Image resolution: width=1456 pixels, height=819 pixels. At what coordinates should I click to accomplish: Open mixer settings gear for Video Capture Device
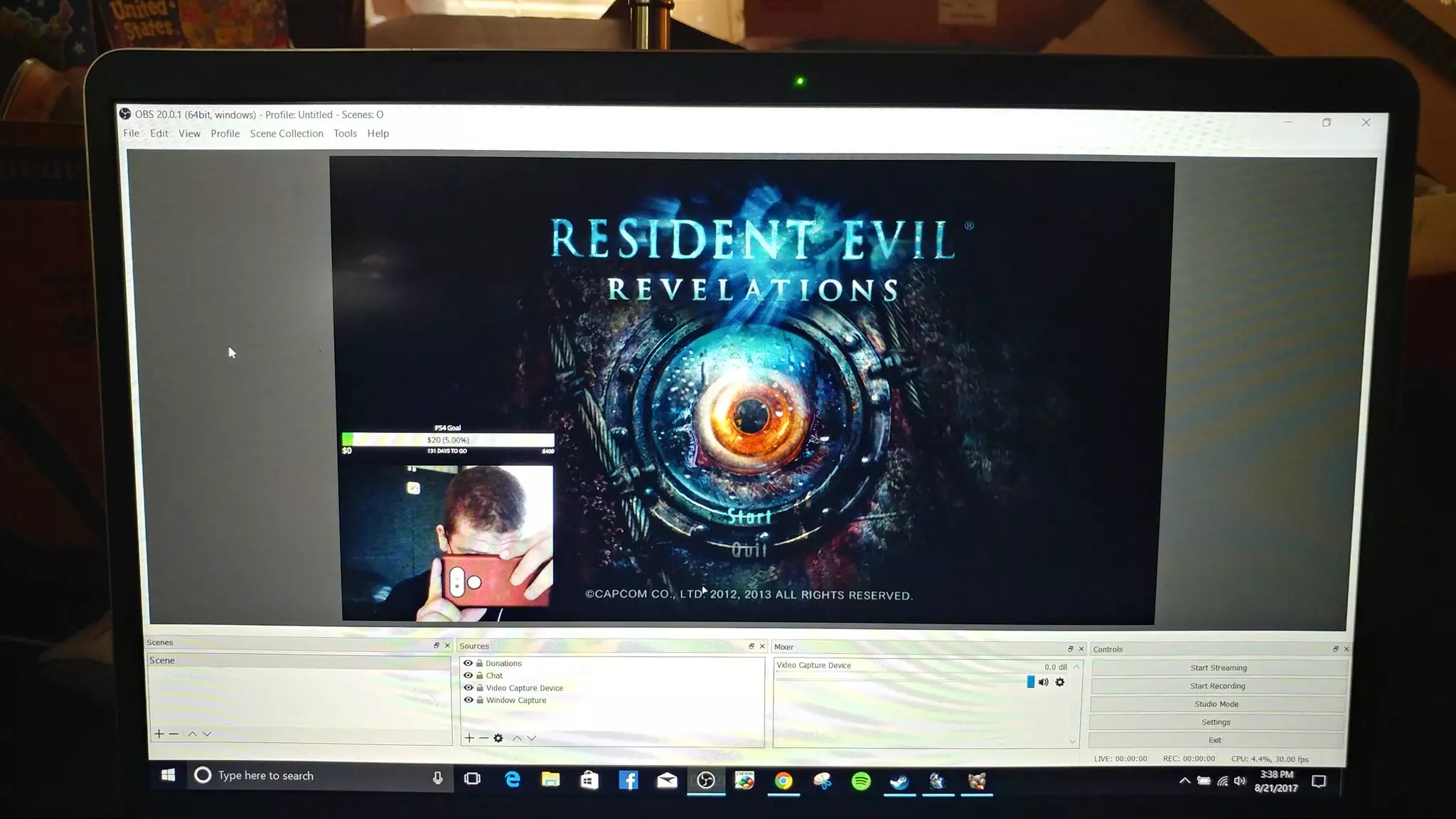coord(1060,682)
